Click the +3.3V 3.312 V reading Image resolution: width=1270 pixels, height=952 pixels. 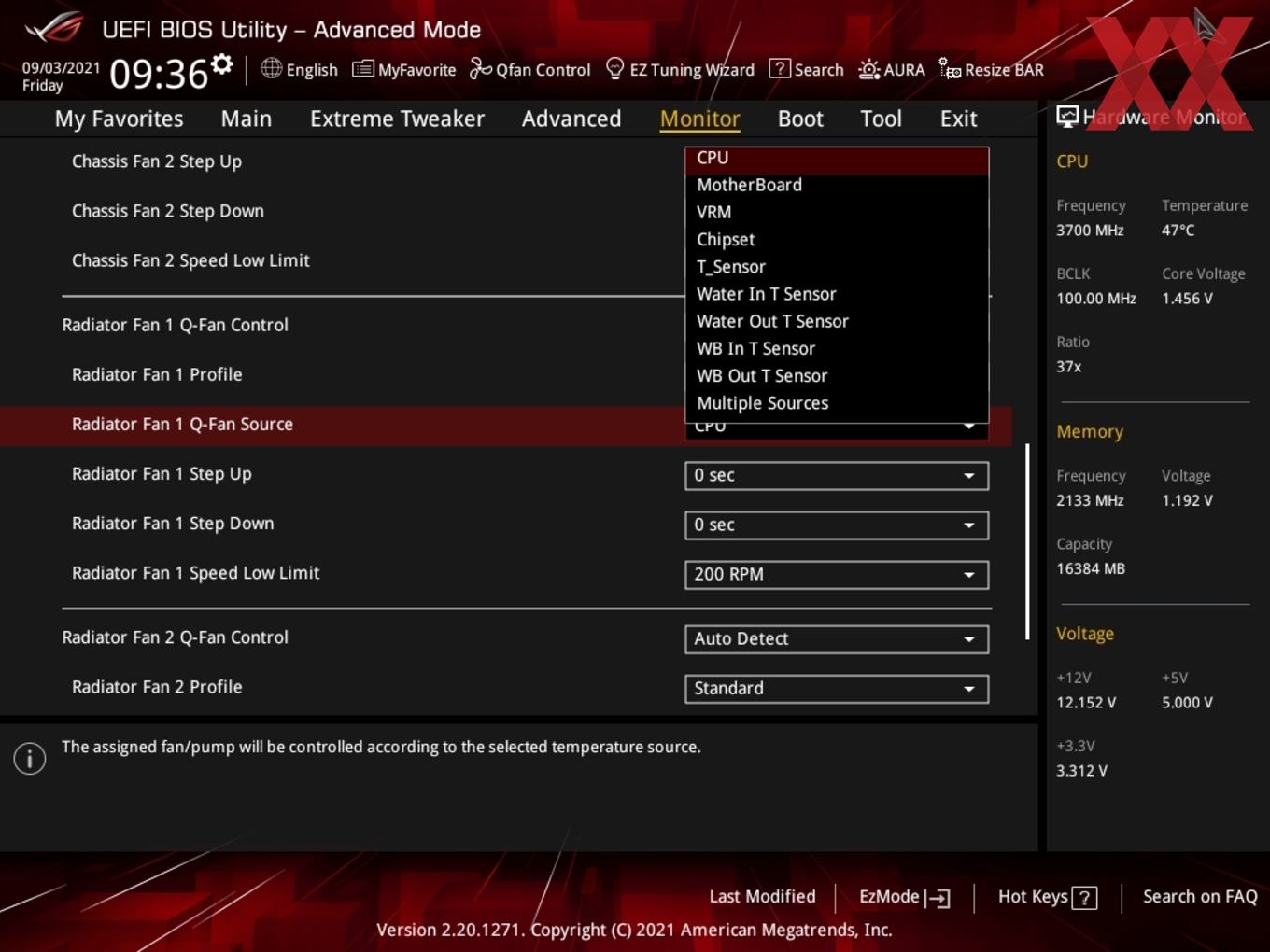click(x=1081, y=771)
